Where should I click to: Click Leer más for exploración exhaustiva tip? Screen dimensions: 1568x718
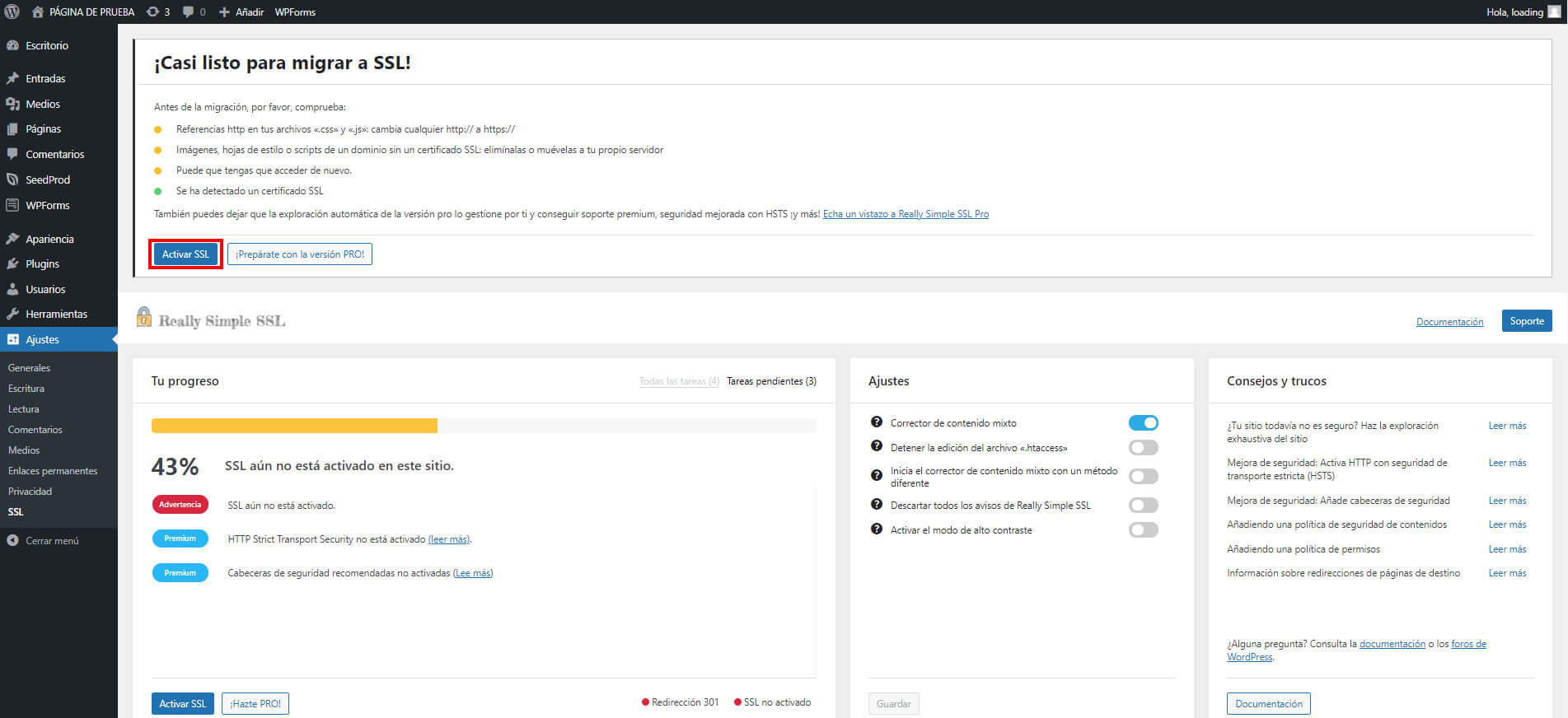[x=1507, y=426]
